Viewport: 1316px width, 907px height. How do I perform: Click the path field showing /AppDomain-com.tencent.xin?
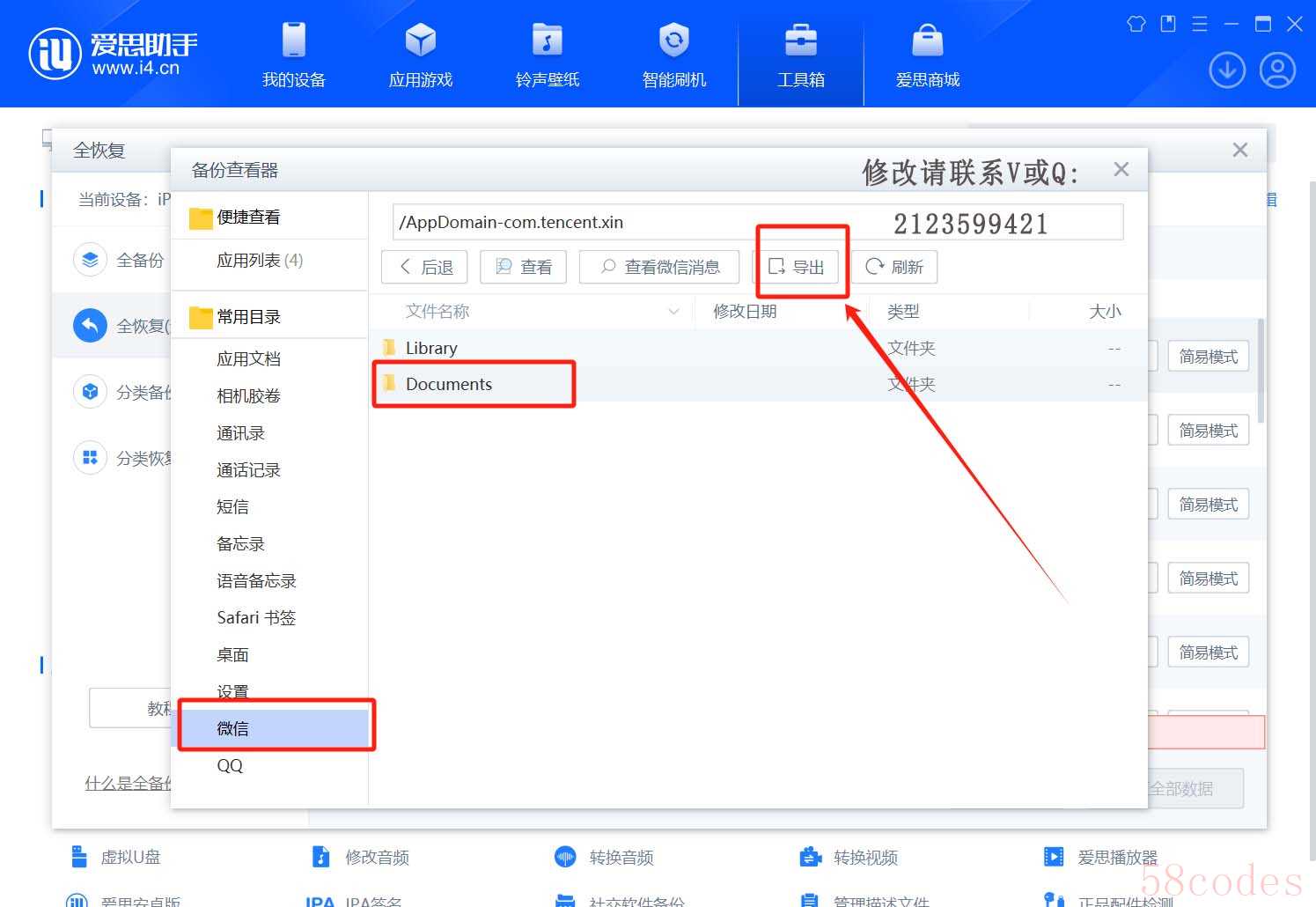[x=758, y=222]
